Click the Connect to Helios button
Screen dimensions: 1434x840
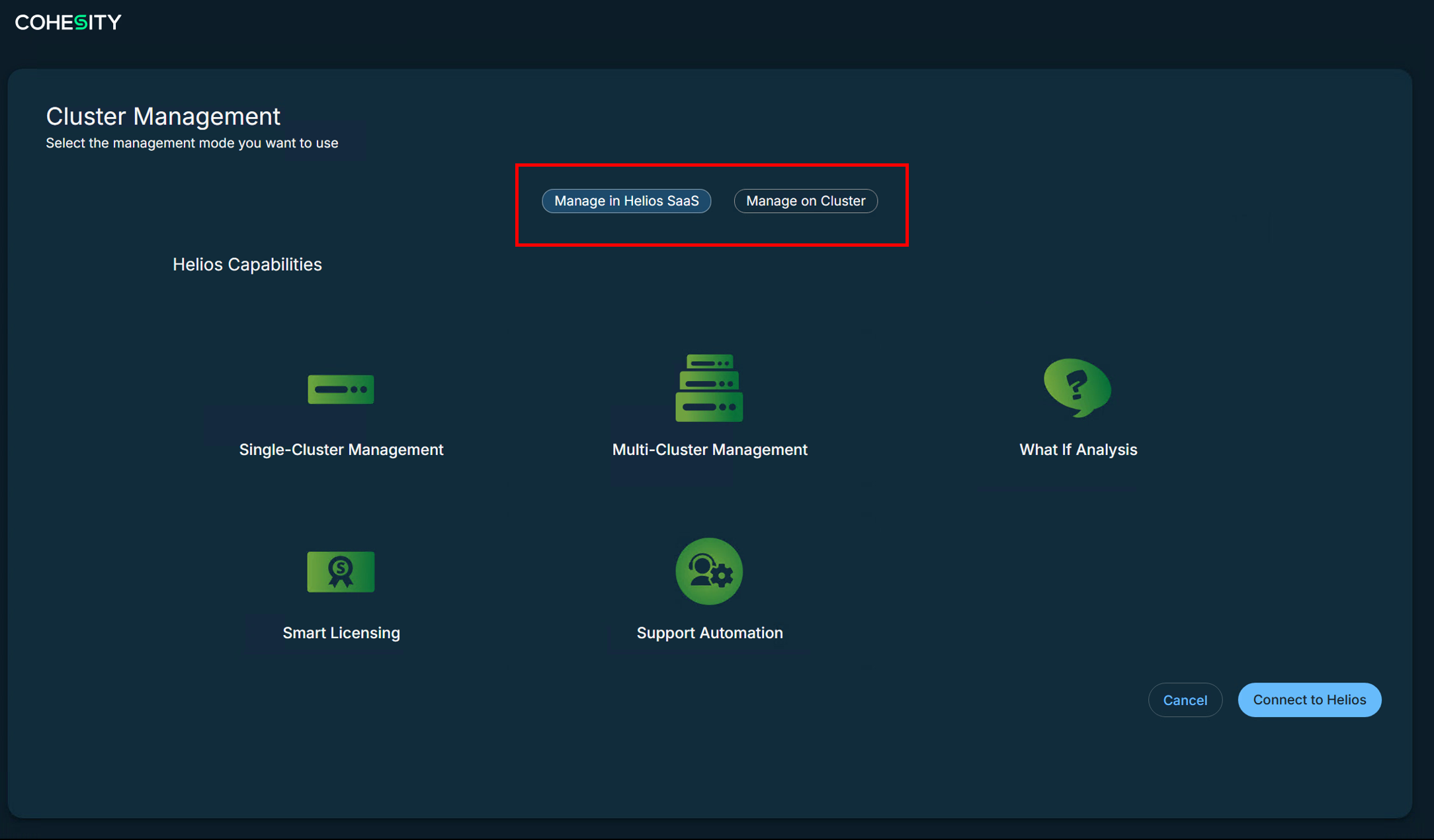[1310, 700]
